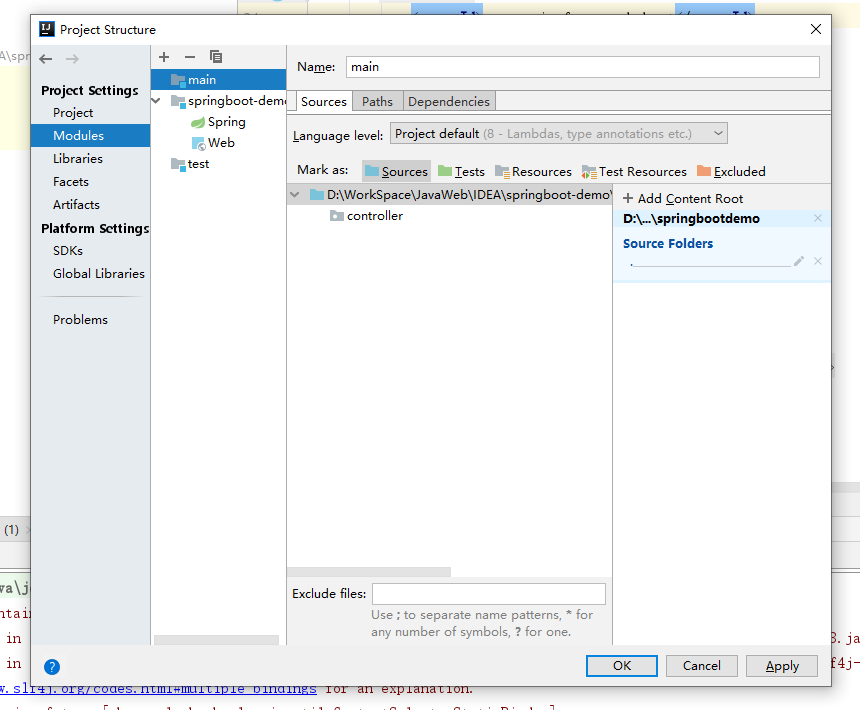
Task: Remove selected module with minus icon
Action: (x=190, y=57)
